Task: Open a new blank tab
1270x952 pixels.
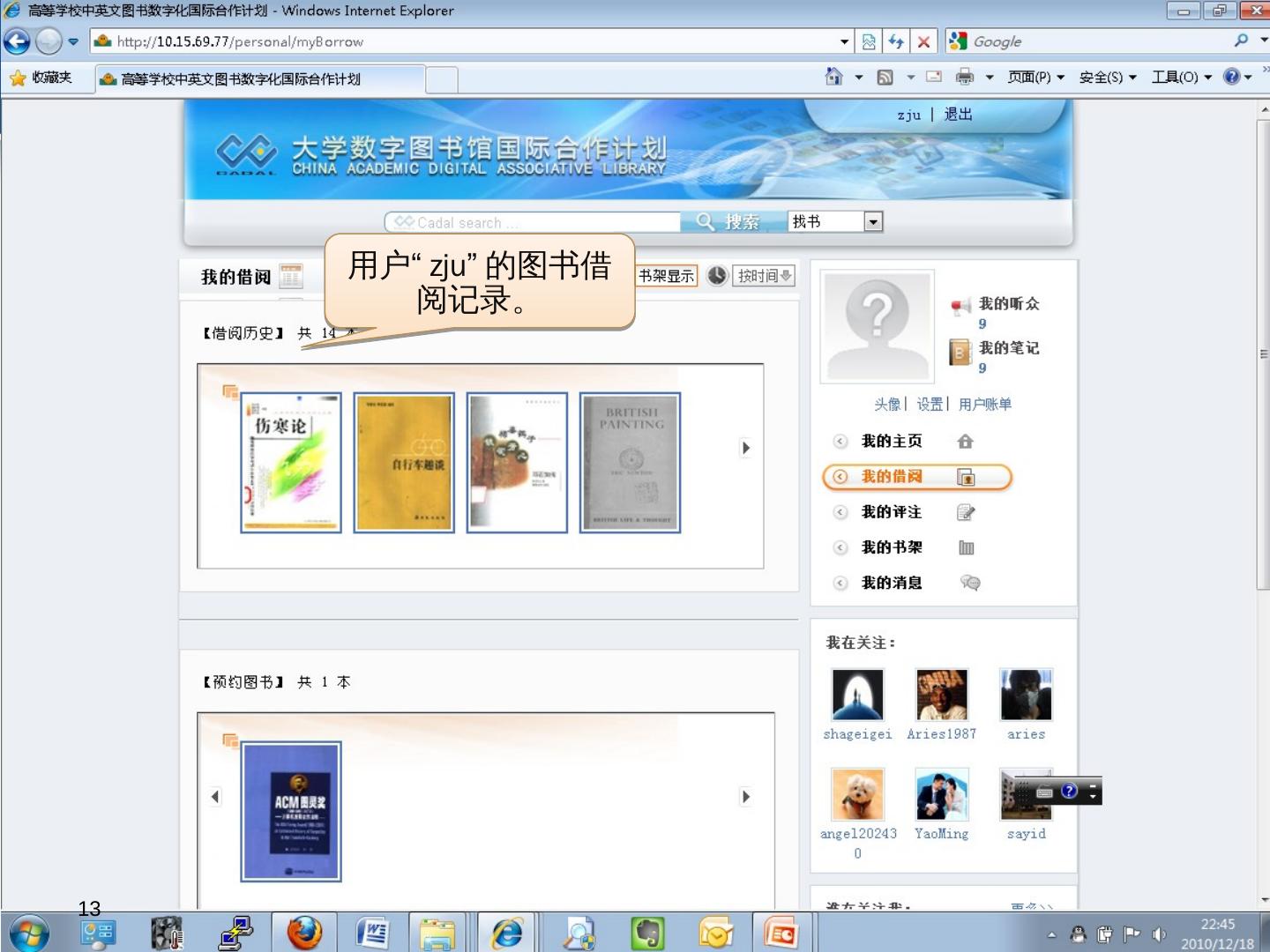Action: tap(443, 79)
